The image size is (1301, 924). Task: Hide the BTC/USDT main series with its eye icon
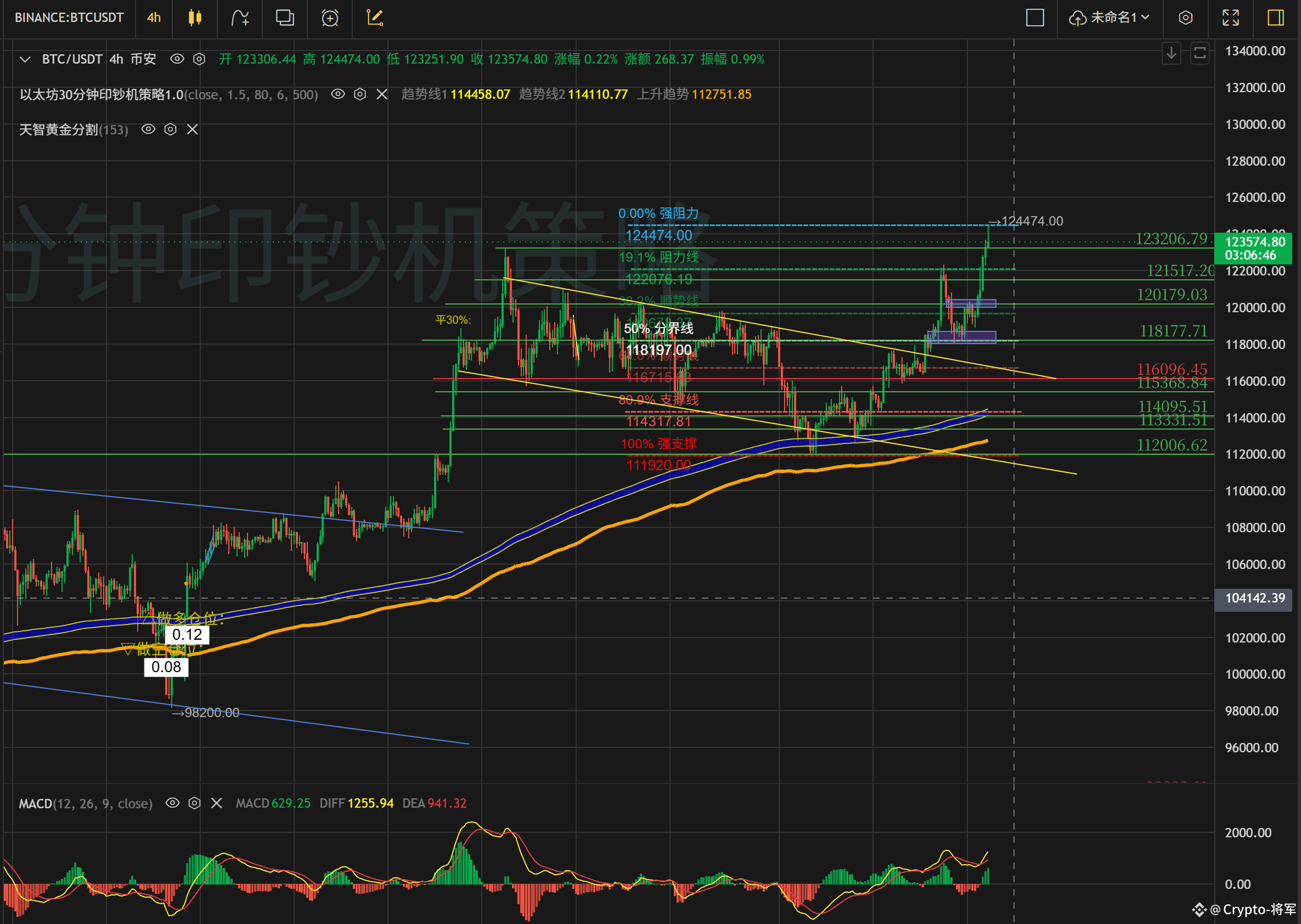point(177,59)
